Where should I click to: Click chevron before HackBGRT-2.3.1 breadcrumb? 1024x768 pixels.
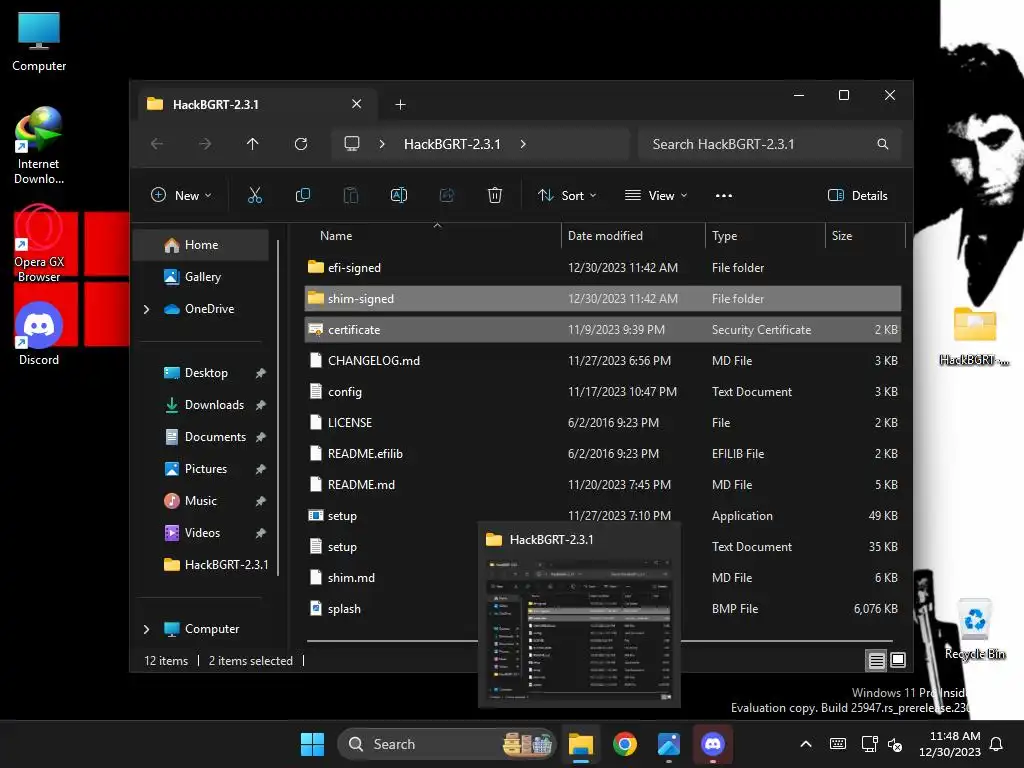(382, 144)
